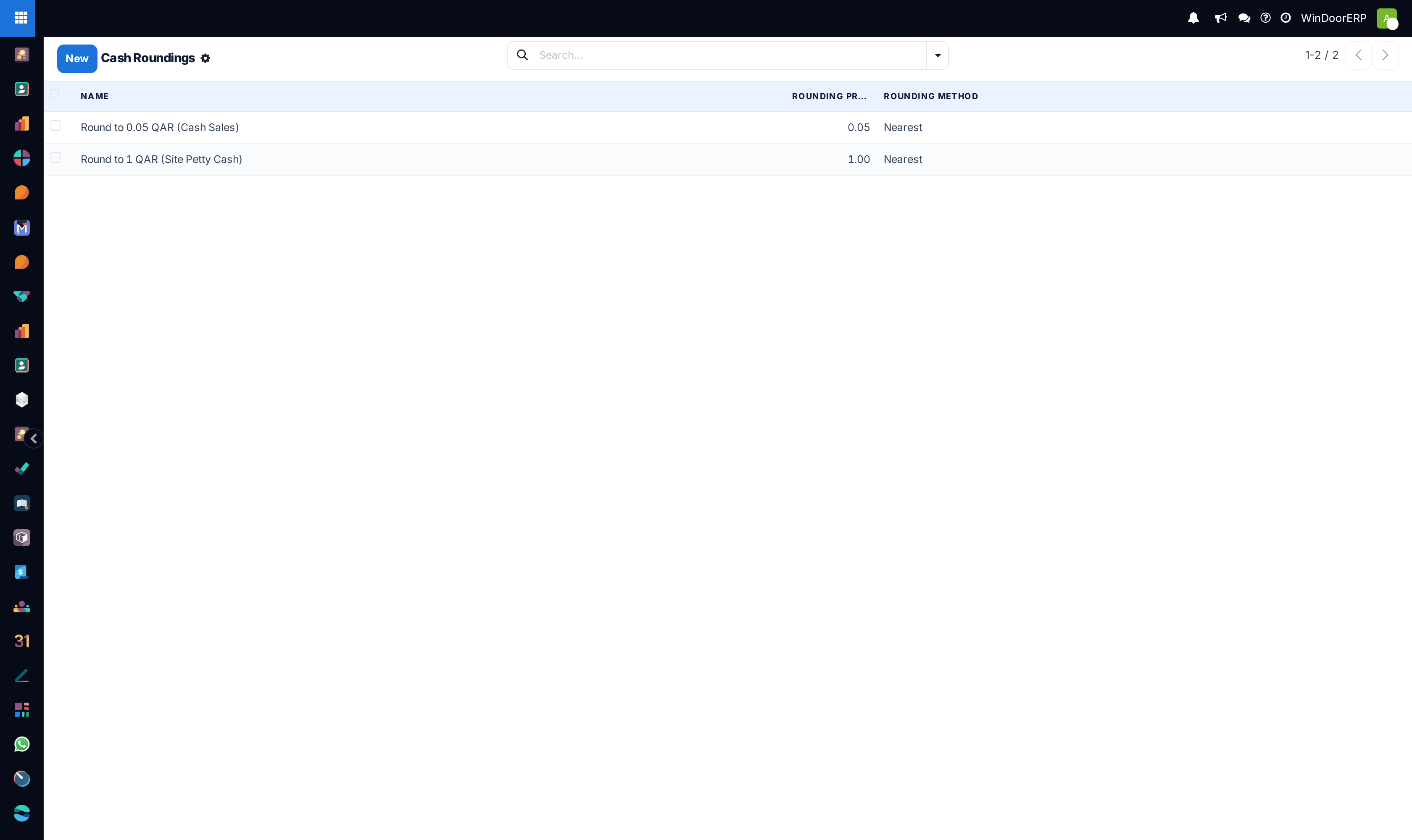This screenshot has height=840, width=1412.
Task: Open the help question mark icon
Action: [1265, 18]
